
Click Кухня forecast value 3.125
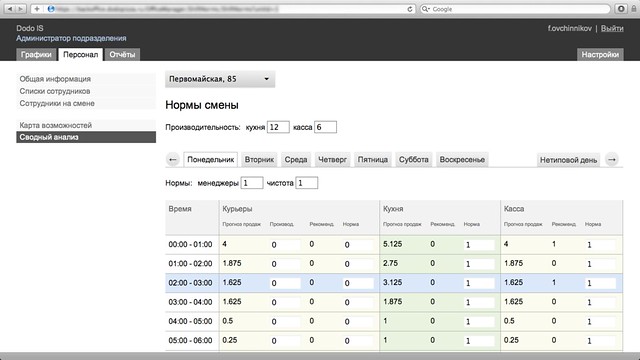click(392, 282)
